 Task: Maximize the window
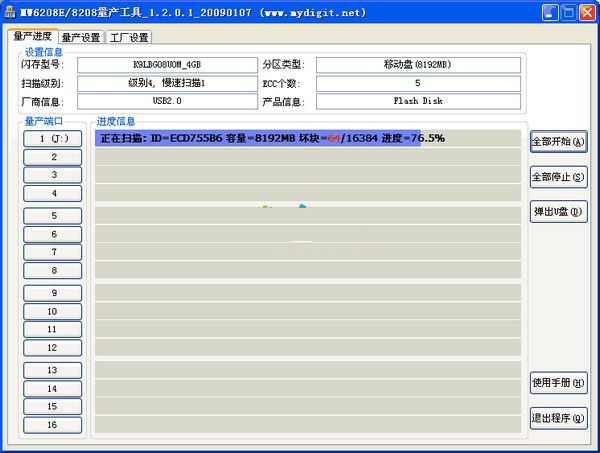569,13
